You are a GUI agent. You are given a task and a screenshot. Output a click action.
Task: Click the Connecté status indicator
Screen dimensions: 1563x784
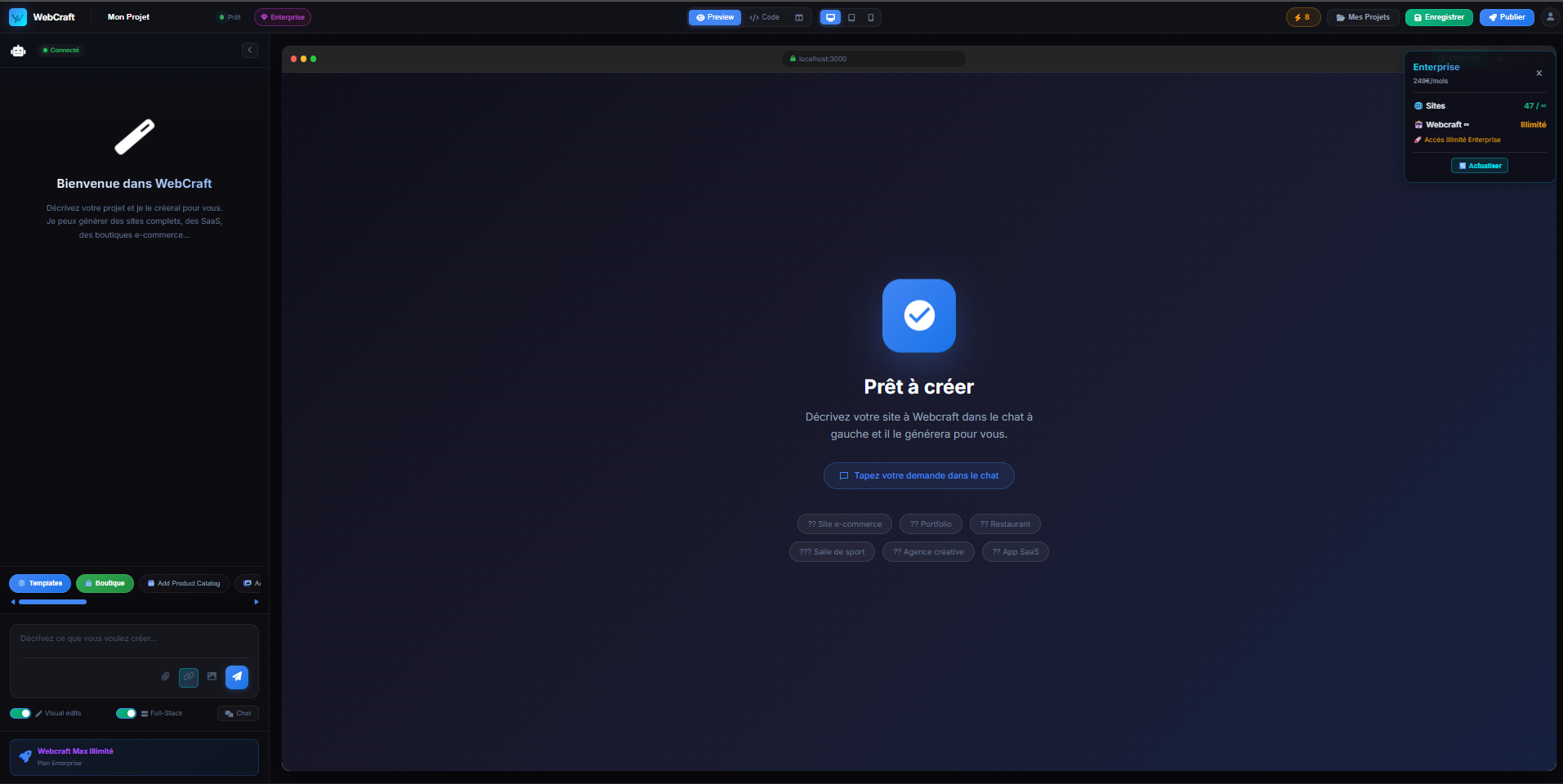point(61,50)
